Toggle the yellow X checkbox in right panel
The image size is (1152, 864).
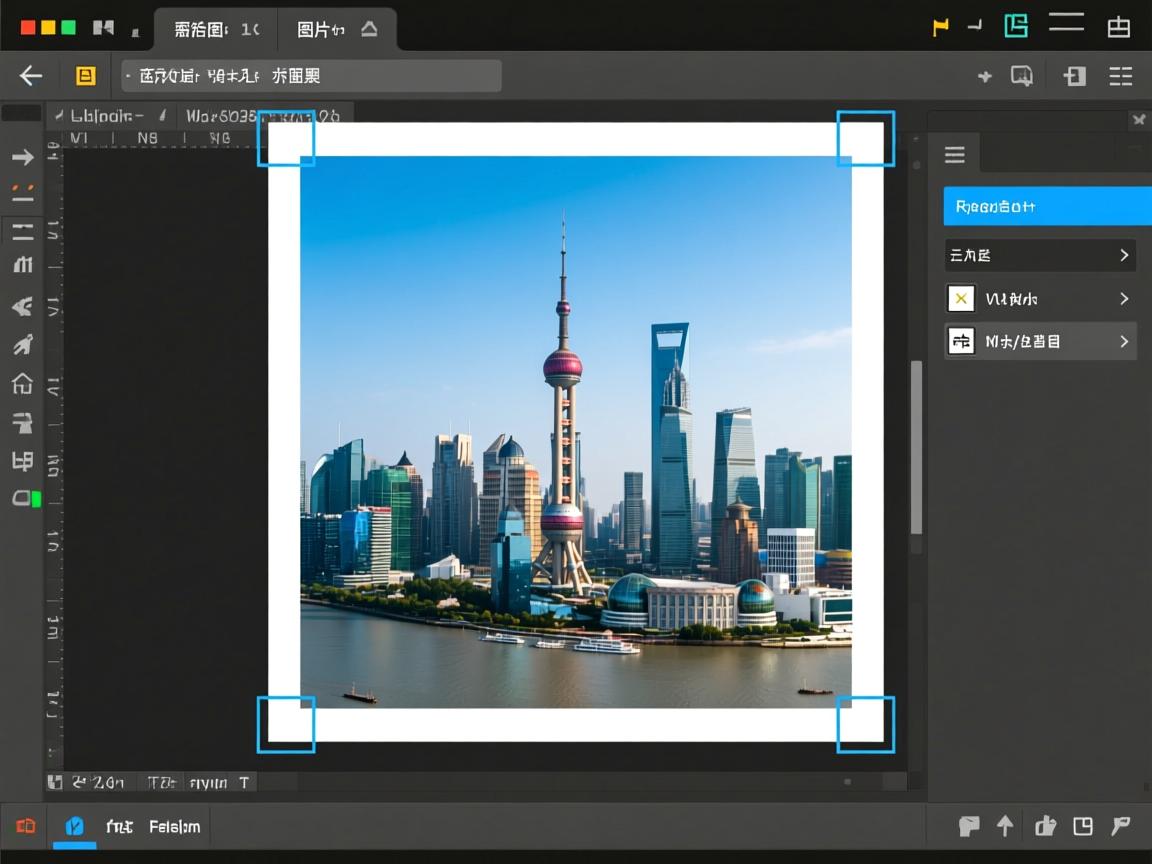coord(961,298)
